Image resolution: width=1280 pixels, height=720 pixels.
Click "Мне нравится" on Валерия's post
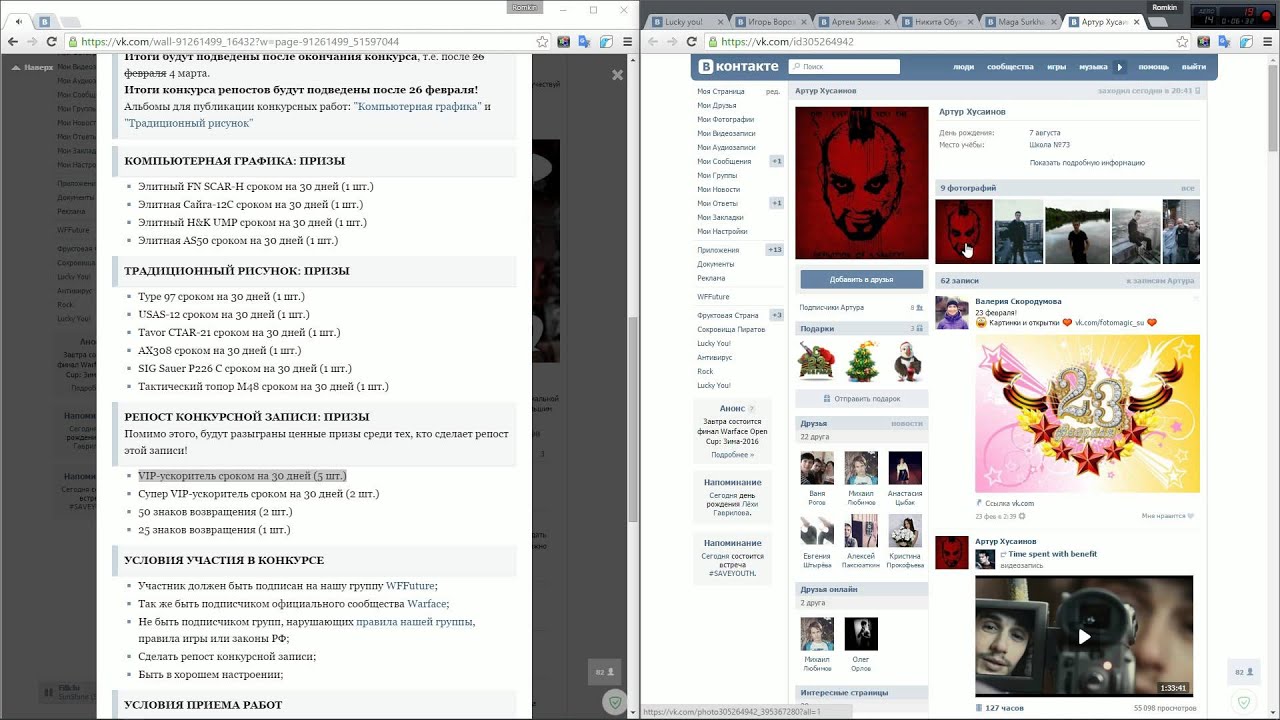click(1167, 516)
